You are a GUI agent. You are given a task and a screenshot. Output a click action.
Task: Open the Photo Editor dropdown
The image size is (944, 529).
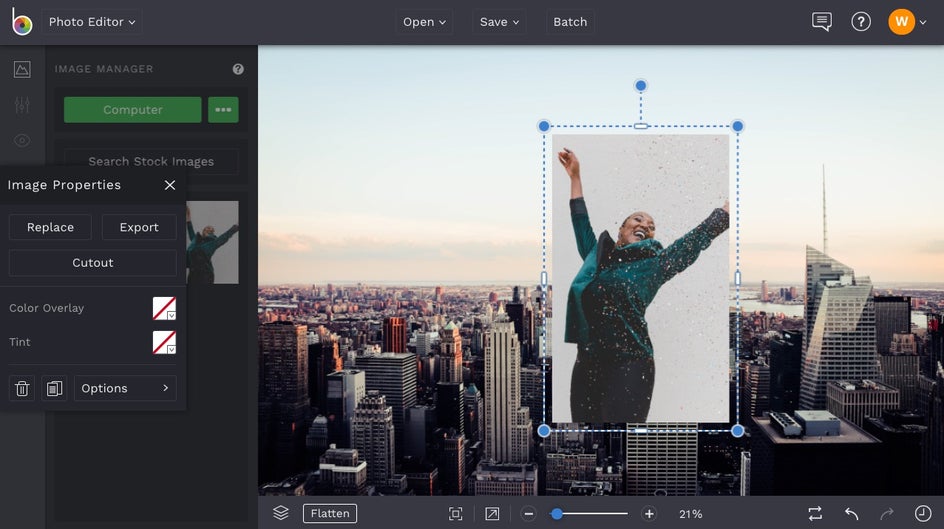pyautogui.click(x=92, y=22)
